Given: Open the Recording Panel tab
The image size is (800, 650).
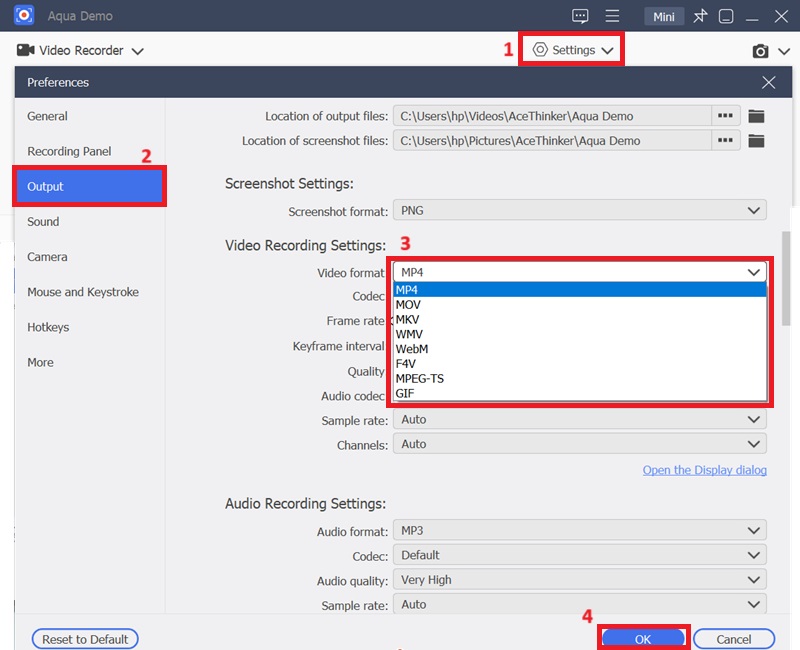Looking at the screenshot, I should (69, 152).
